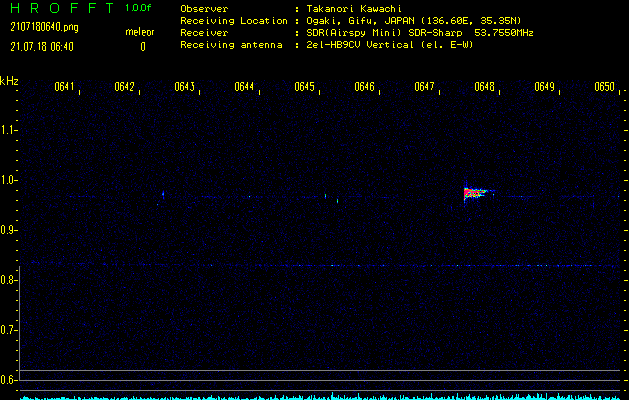Click the location text Ogaki, Gifu, JAPAN
This screenshot has height=400, width=629.
(360, 21)
